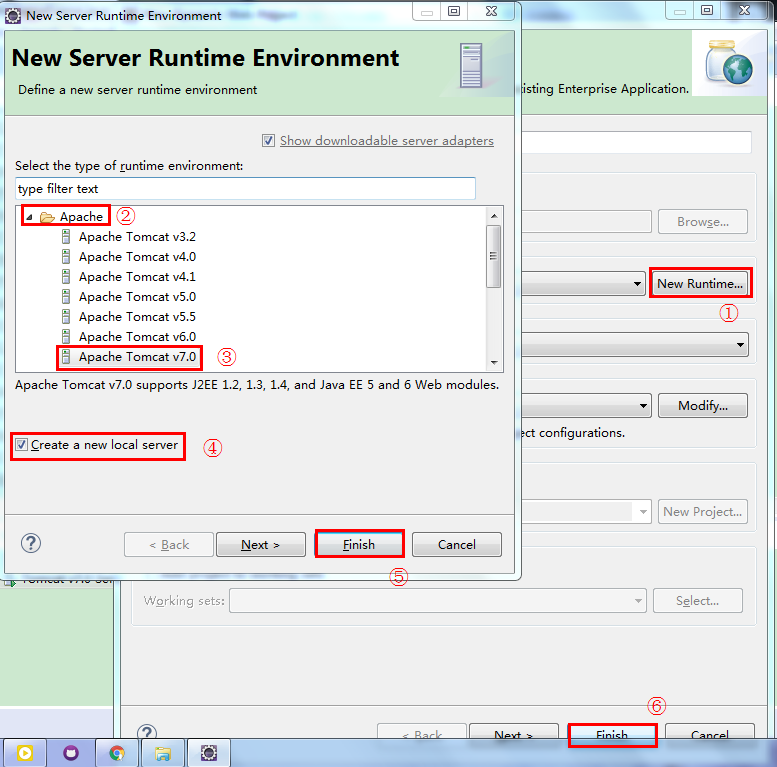Click Apache Tomcat v7.0 server icon
The image size is (777, 767).
coord(66,356)
